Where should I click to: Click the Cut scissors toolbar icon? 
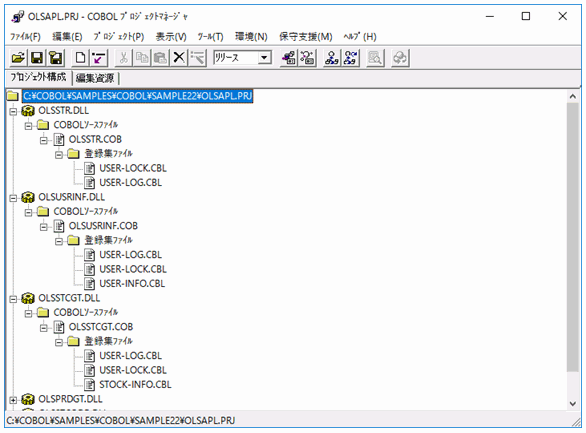(123, 58)
